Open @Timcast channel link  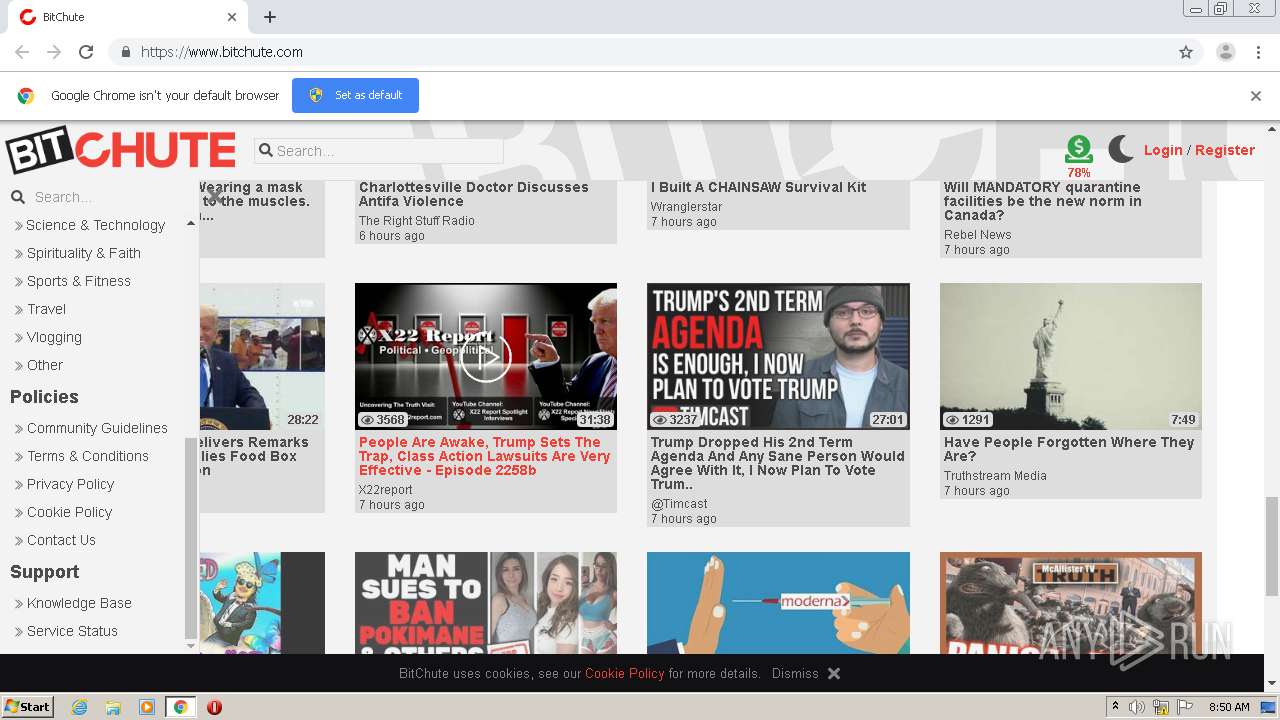679,504
